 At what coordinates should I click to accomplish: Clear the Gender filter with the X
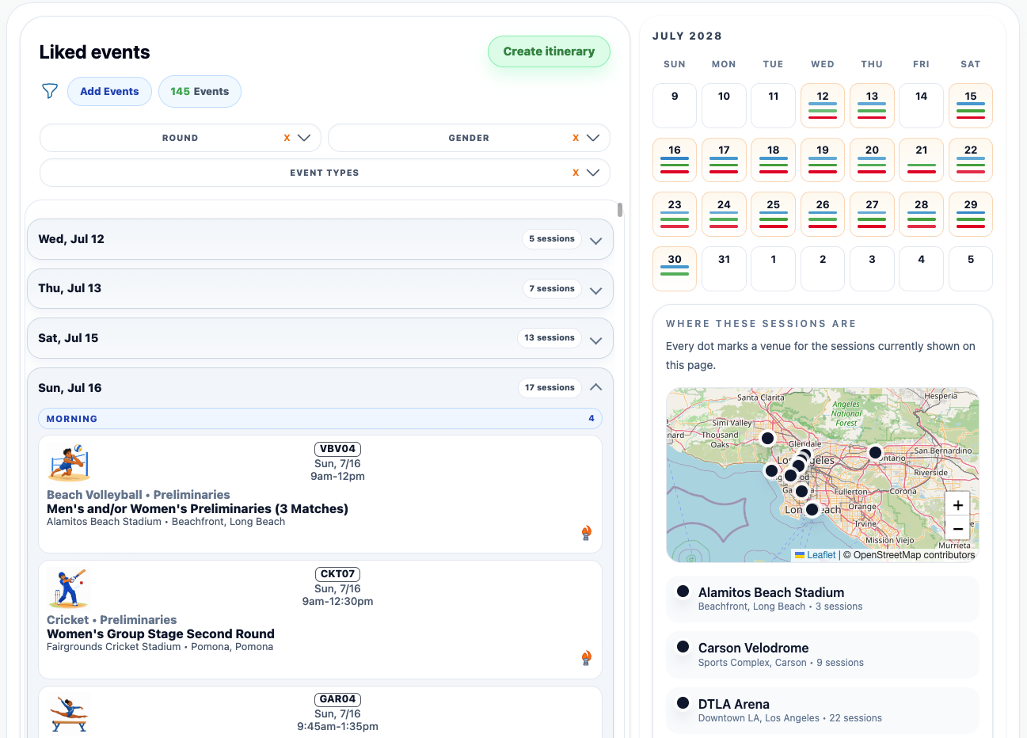(x=576, y=138)
